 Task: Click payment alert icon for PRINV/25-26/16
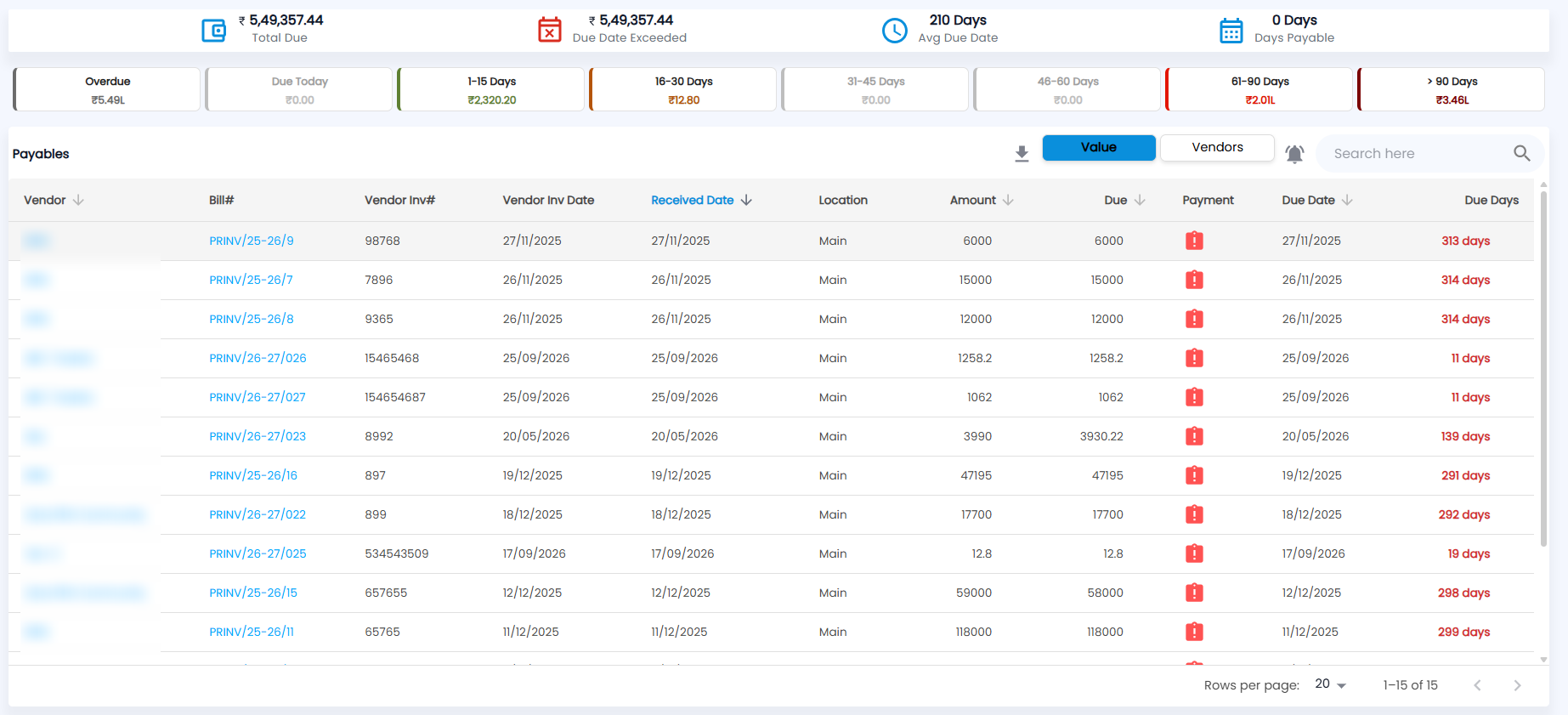pos(1194,475)
